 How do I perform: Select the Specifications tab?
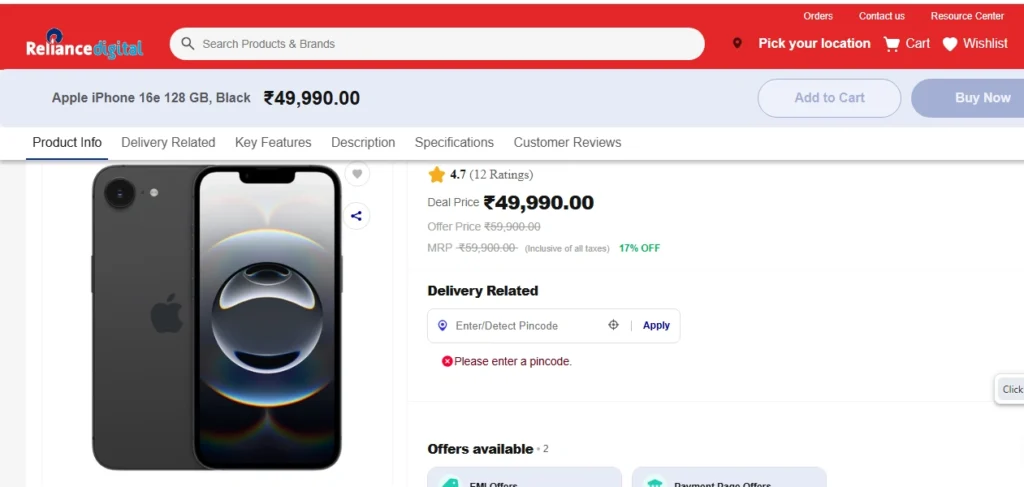(x=454, y=142)
